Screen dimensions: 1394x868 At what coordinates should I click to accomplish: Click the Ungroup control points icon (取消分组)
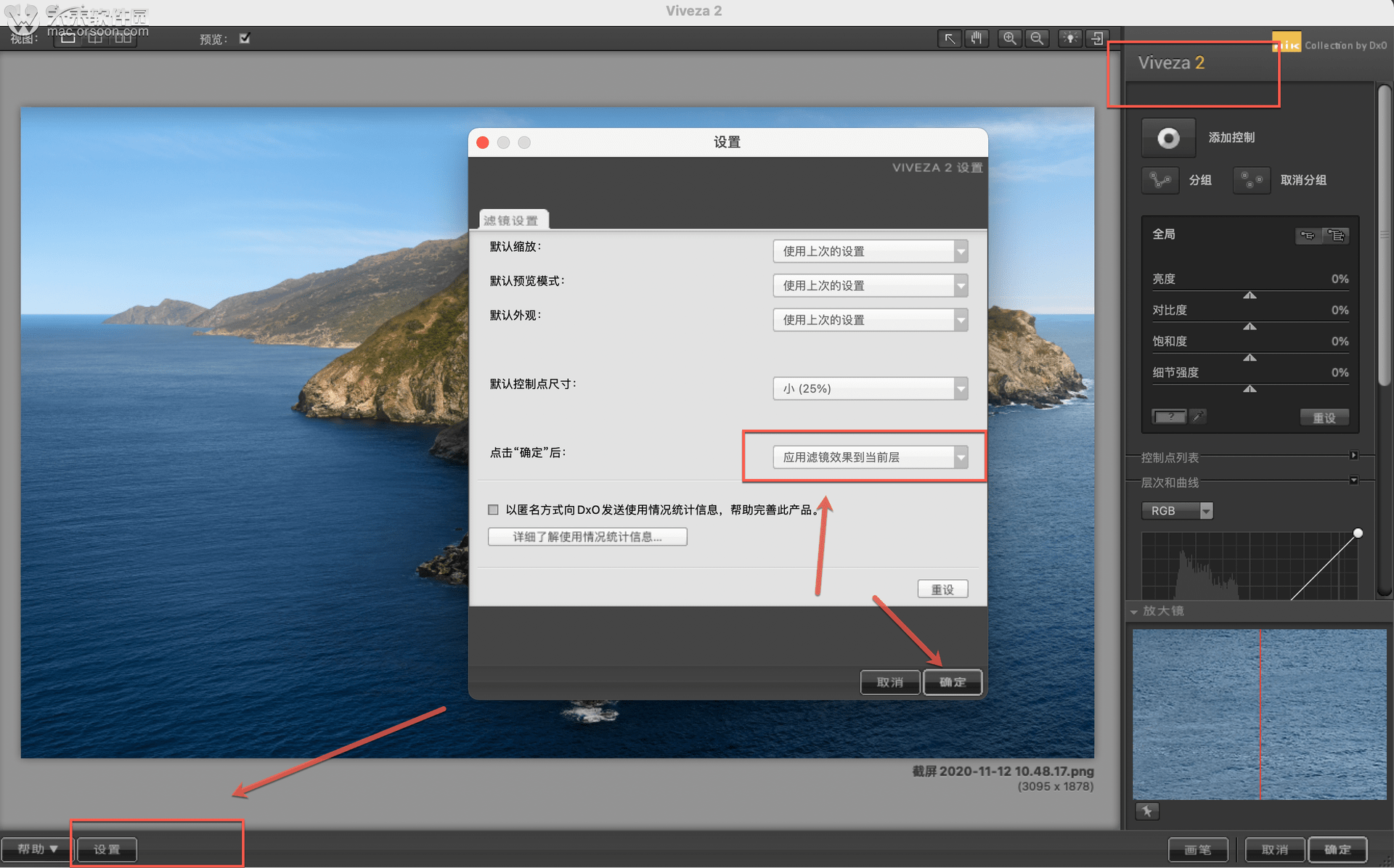point(1251,180)
